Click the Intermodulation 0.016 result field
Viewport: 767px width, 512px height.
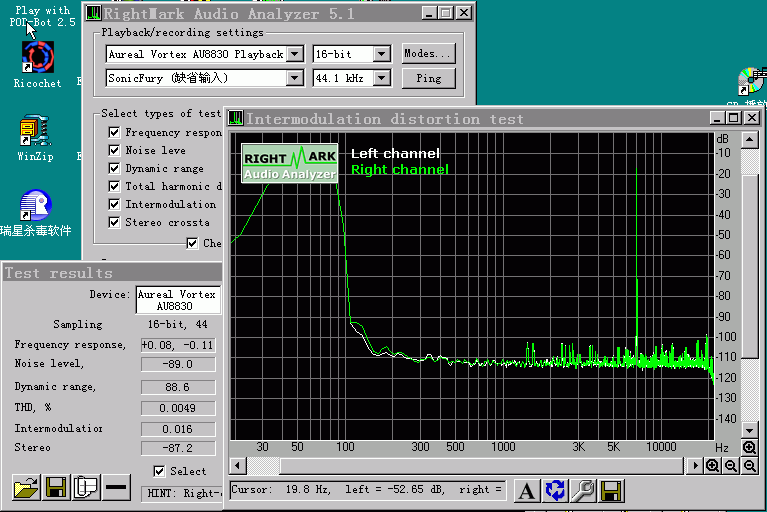(x=178, y=429)
